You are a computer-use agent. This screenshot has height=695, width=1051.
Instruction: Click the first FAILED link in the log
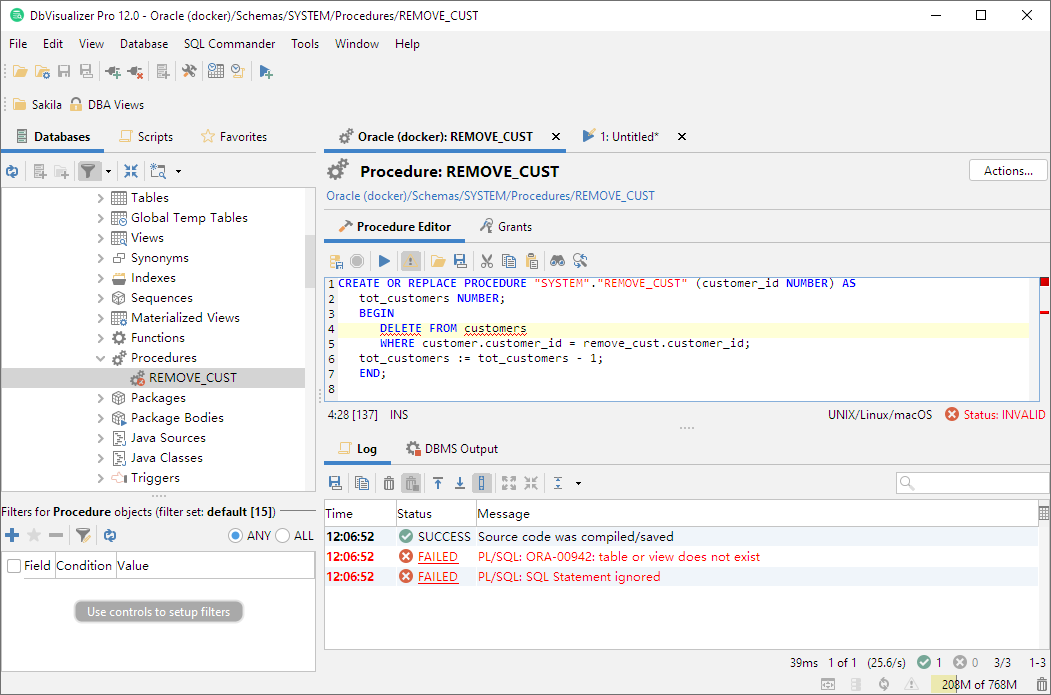[x=437, y=557]
